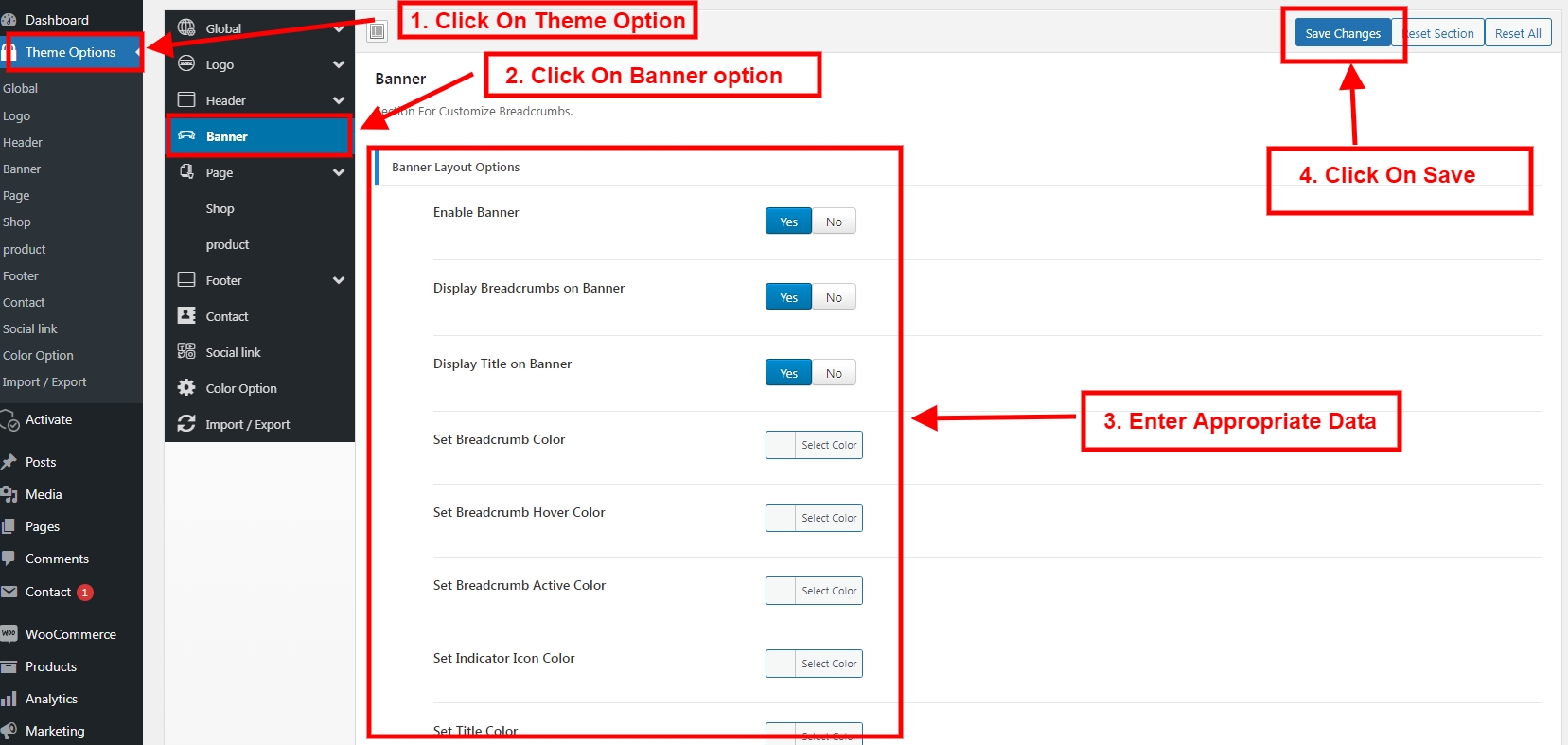Open the Set Breadcrumb Color picker

[814, 445]
